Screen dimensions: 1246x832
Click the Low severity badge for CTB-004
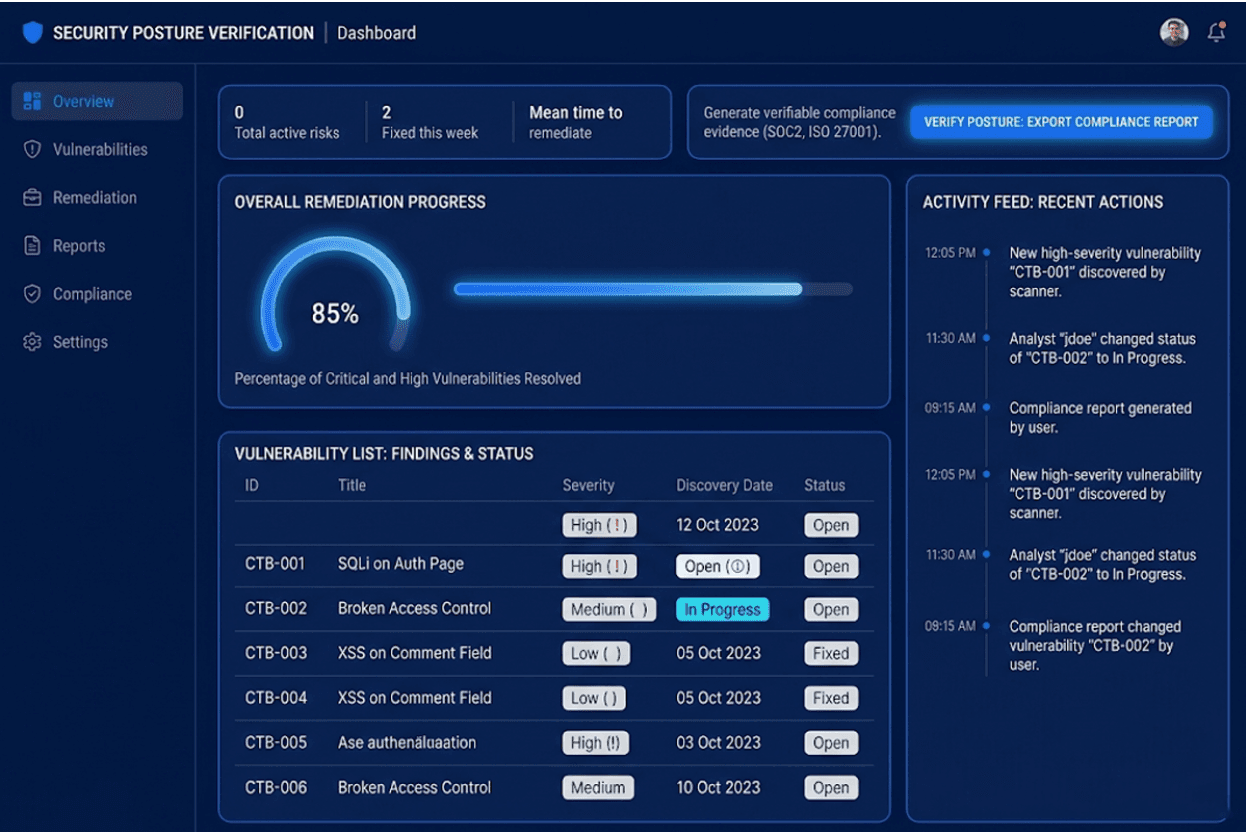tap(594, 698)
